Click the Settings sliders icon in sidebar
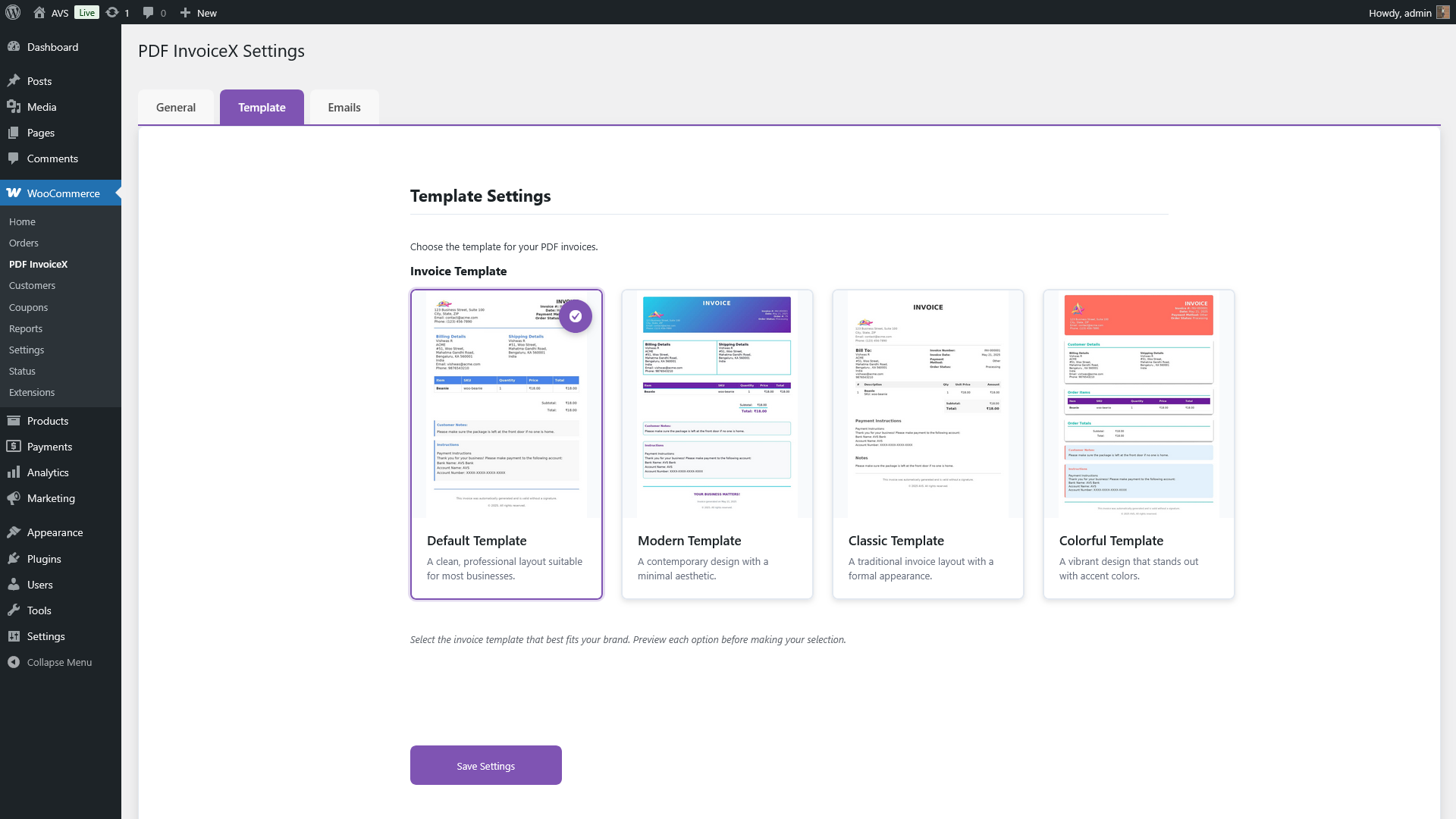This screenshot has height=819, width=1456. 14,635
